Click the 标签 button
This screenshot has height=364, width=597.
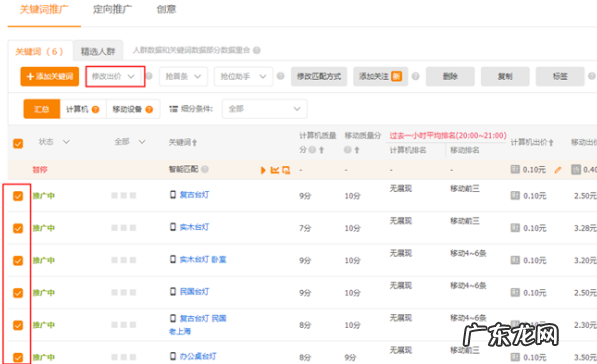(560, 77)
